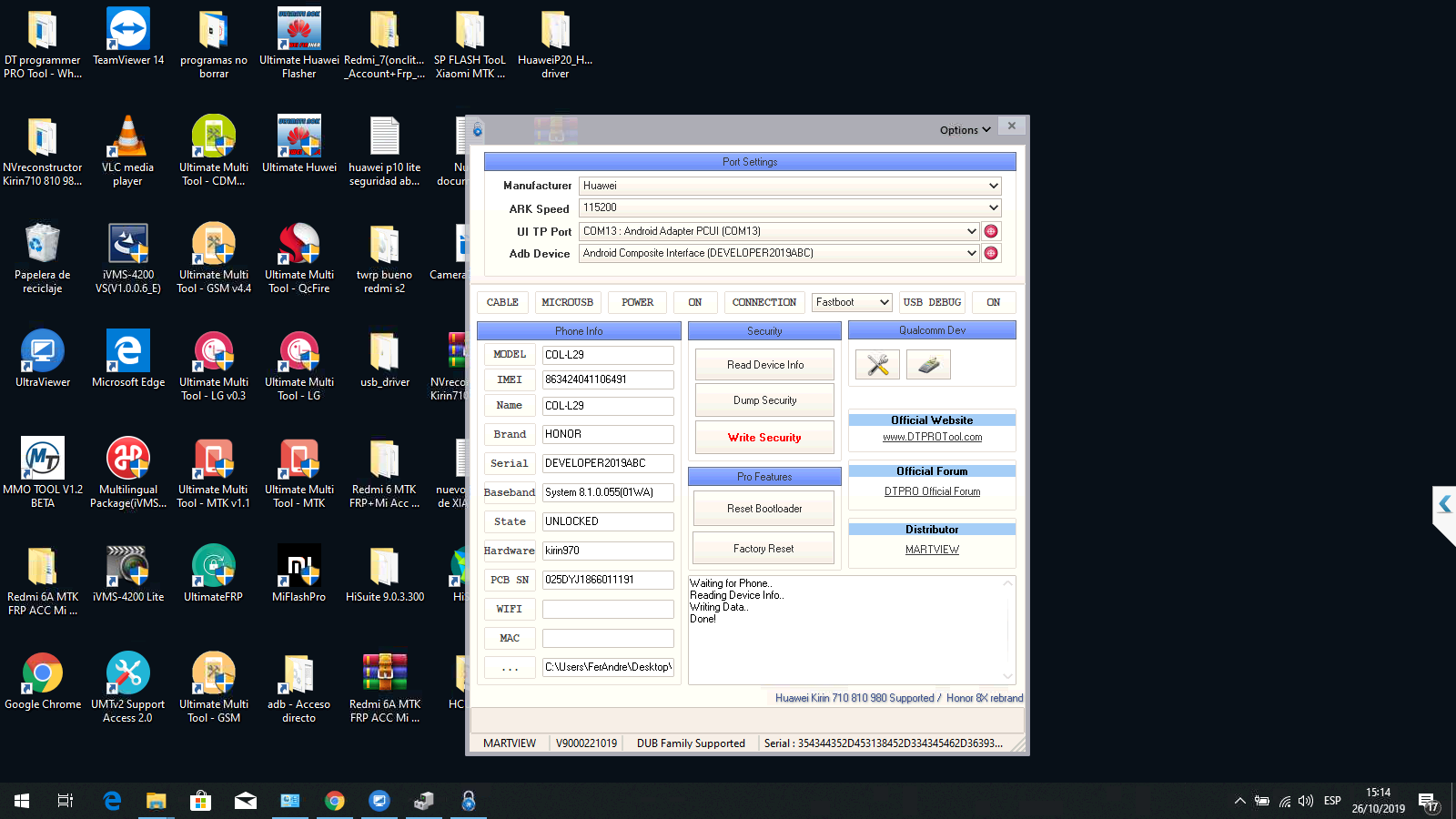The image size is (1456, 819).
Task: Click the chip eraser icon under Qualcomm Dev
Action: [928, 365]
